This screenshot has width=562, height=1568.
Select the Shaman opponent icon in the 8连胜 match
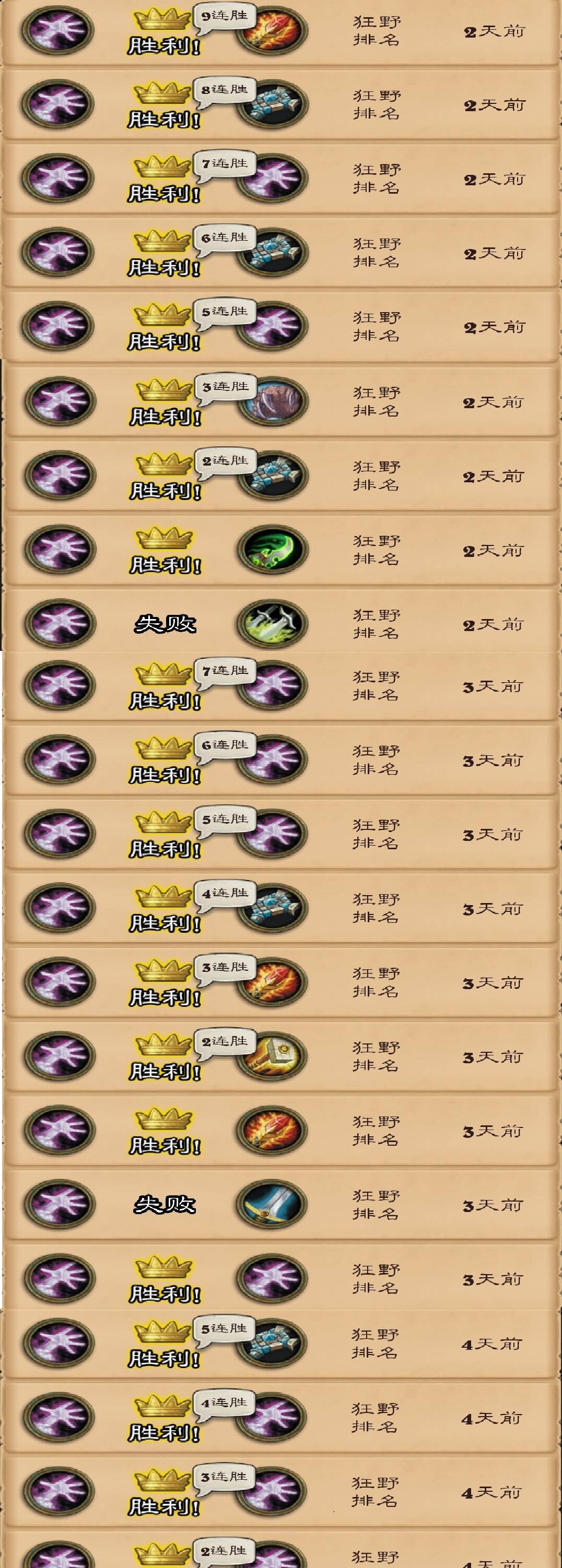click(x=272, y=105)
